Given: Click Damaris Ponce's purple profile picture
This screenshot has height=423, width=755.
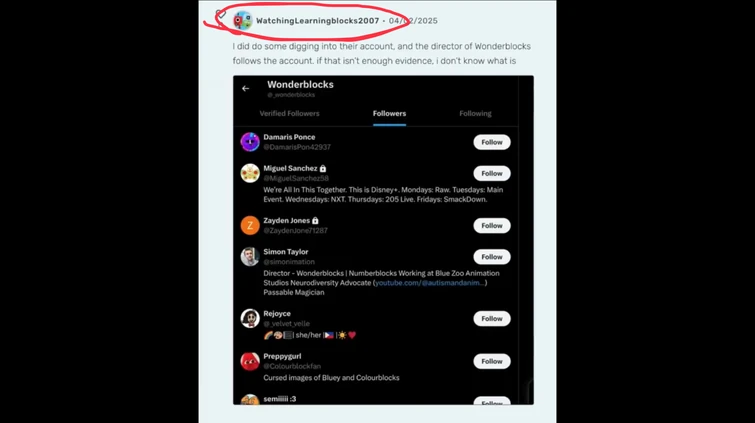Looking at the screenshot, I should pyautogui.click(x=250, y=142).
